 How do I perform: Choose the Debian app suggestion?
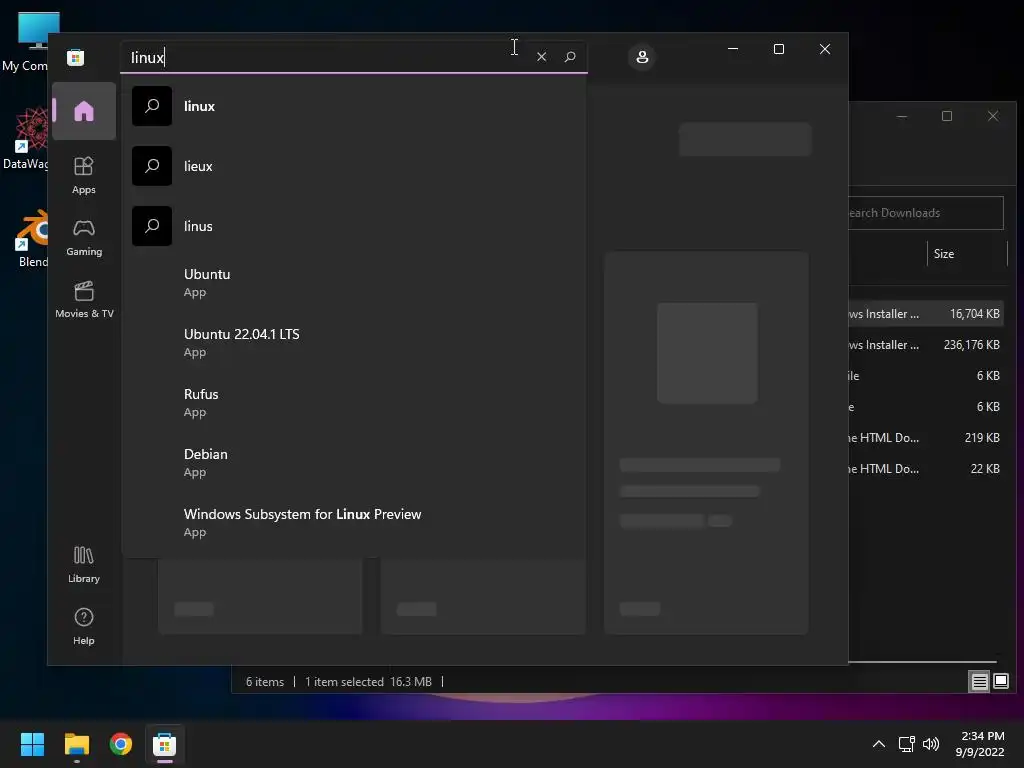354,462
